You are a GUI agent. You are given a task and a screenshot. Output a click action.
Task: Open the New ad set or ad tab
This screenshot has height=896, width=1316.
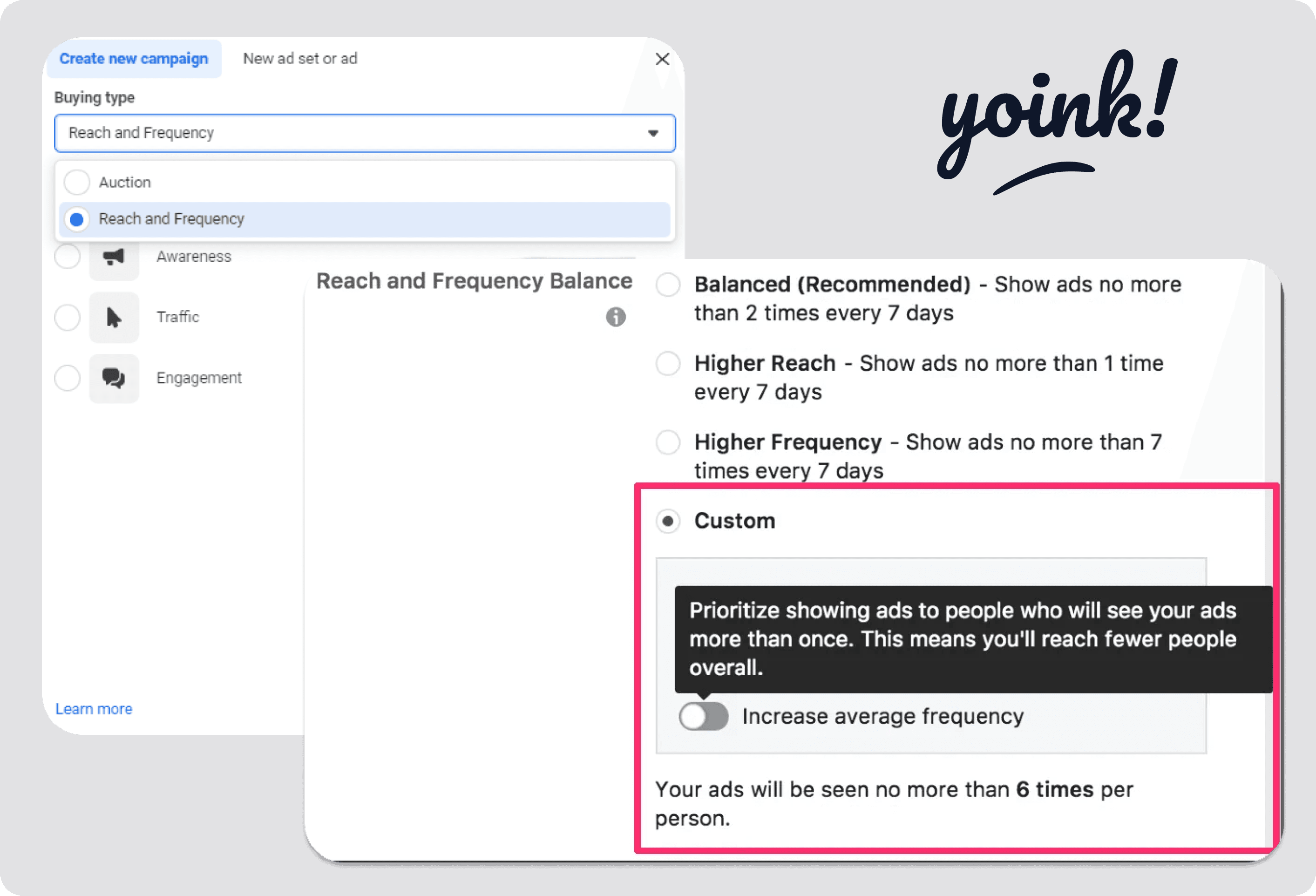tap(300, 59)
